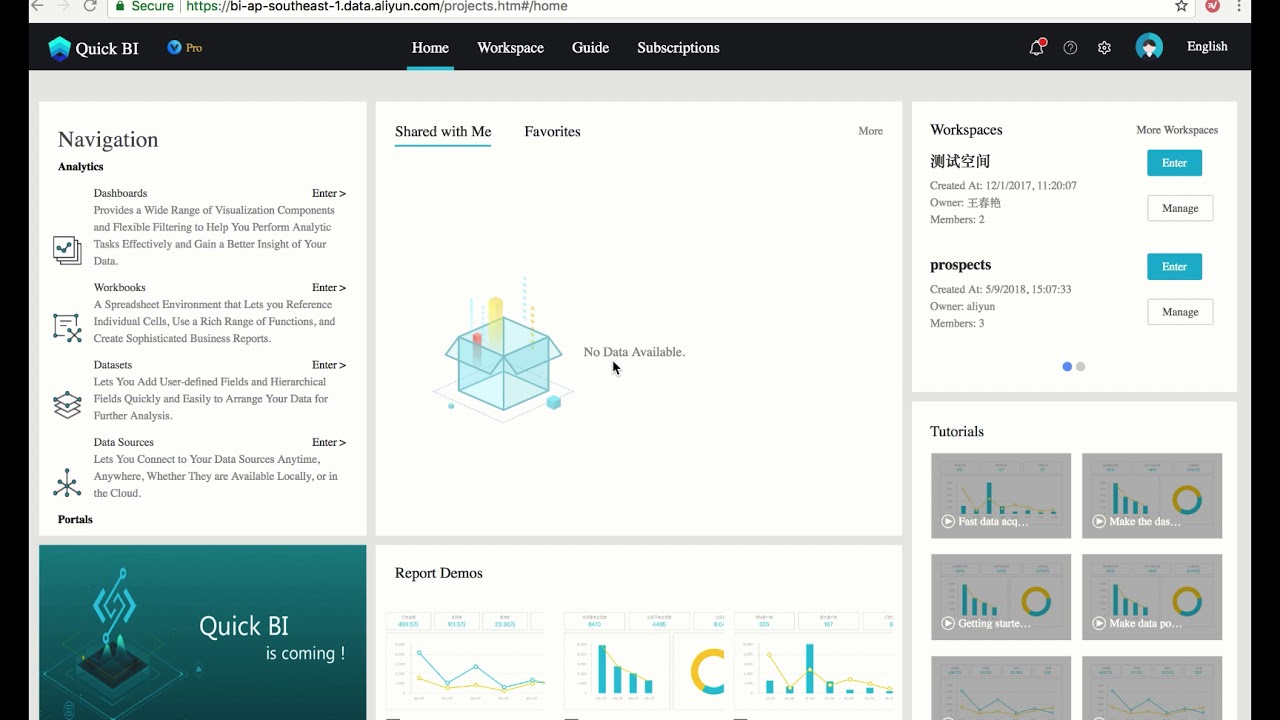Switch to Shared with Me tab

[443, 131]
